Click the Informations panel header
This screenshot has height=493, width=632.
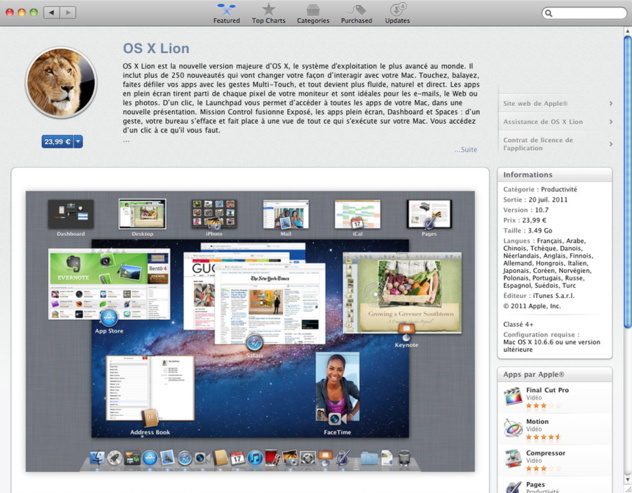pyautogui.click(x=555, y=175)
